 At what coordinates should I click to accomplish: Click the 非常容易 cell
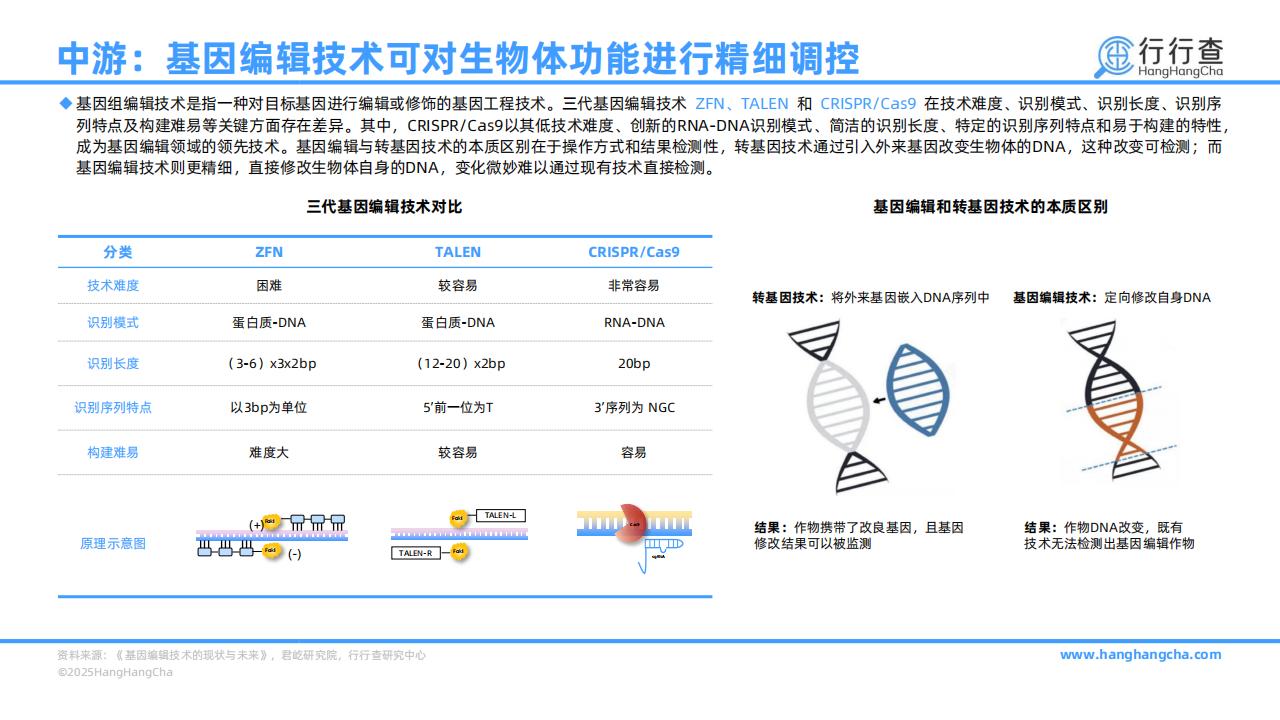coord(634,285)
